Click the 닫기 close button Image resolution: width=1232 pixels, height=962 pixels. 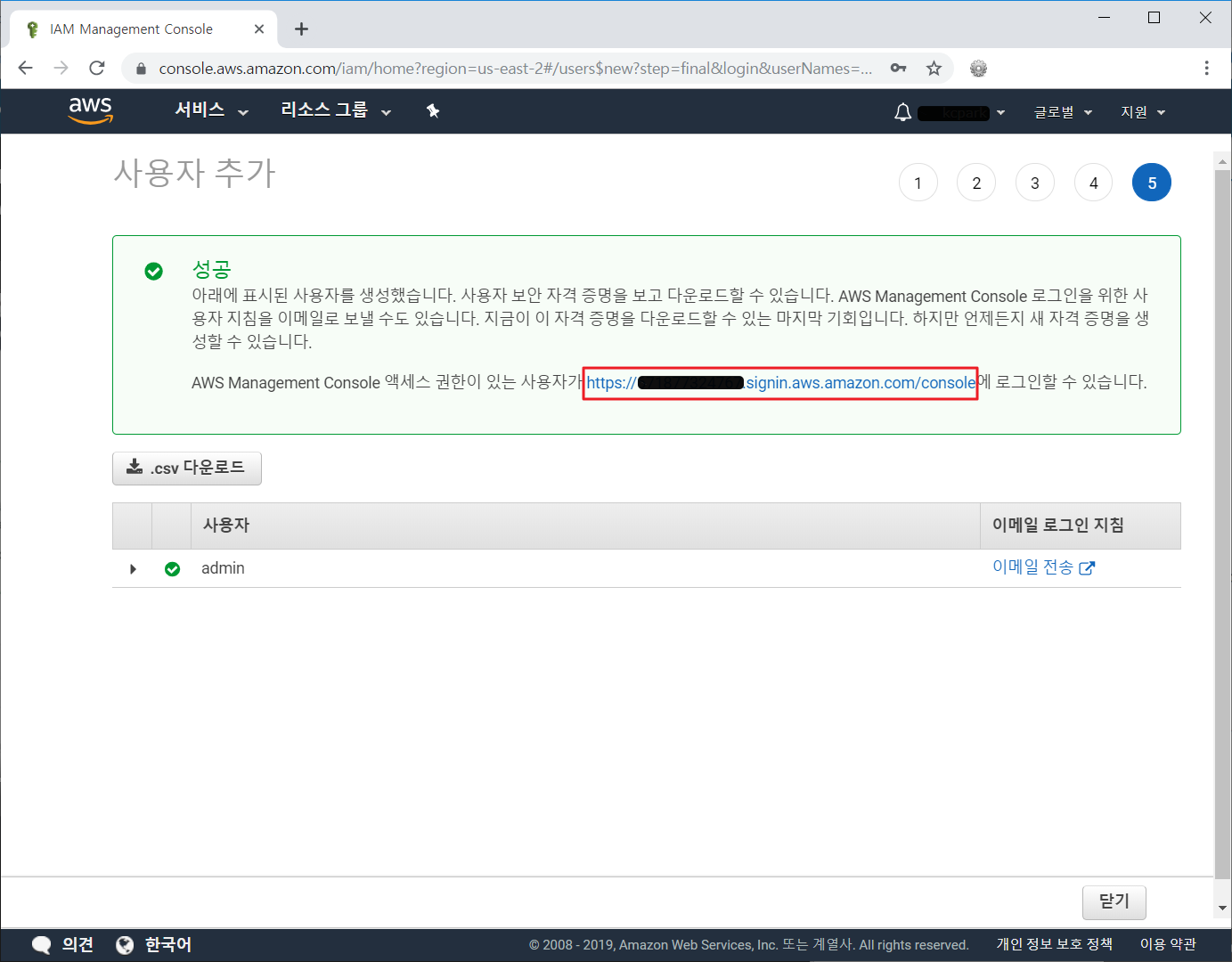(x=1114, y=901)
